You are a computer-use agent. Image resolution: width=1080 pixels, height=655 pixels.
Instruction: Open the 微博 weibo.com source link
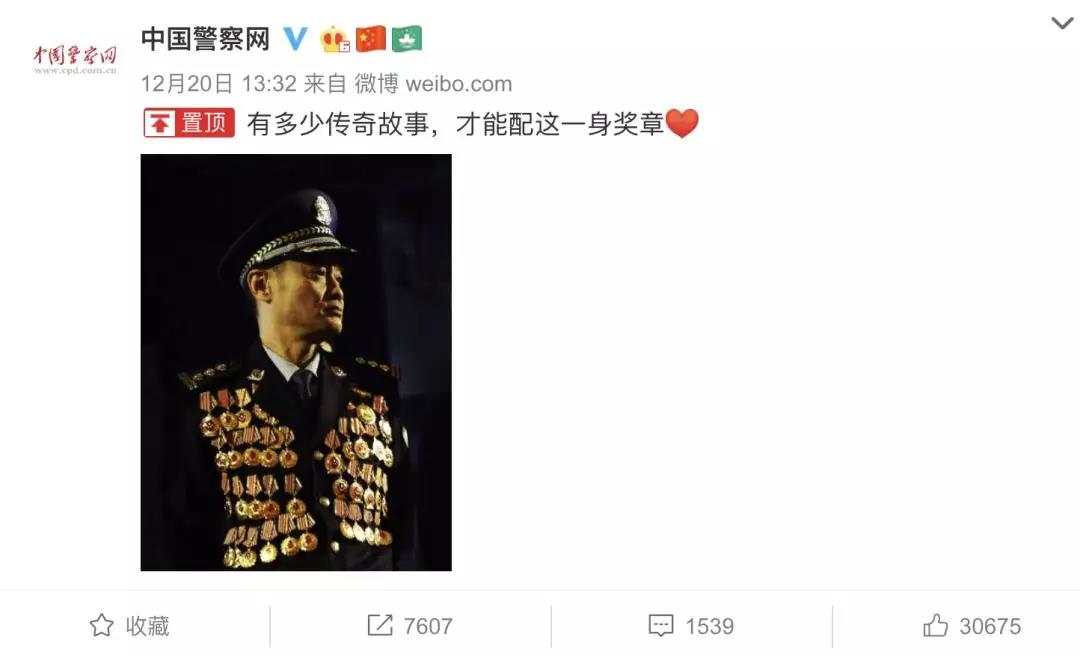pos(433,84)
